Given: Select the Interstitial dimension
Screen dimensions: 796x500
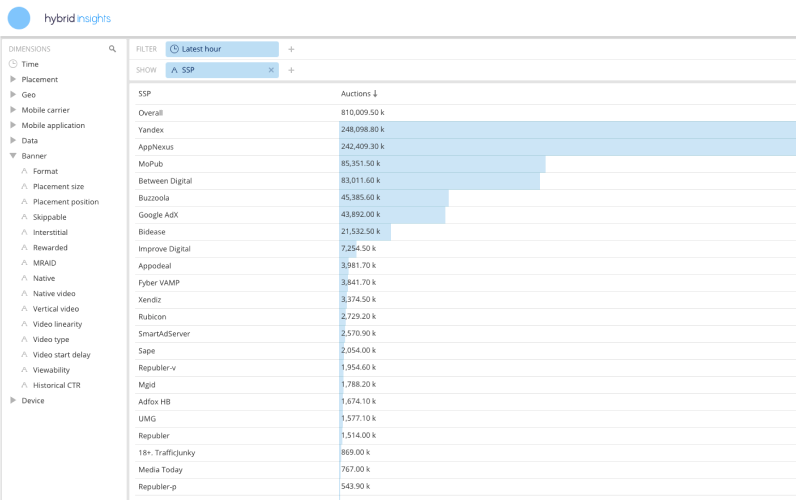Looking at the screenshot, I should coord(50,232).
